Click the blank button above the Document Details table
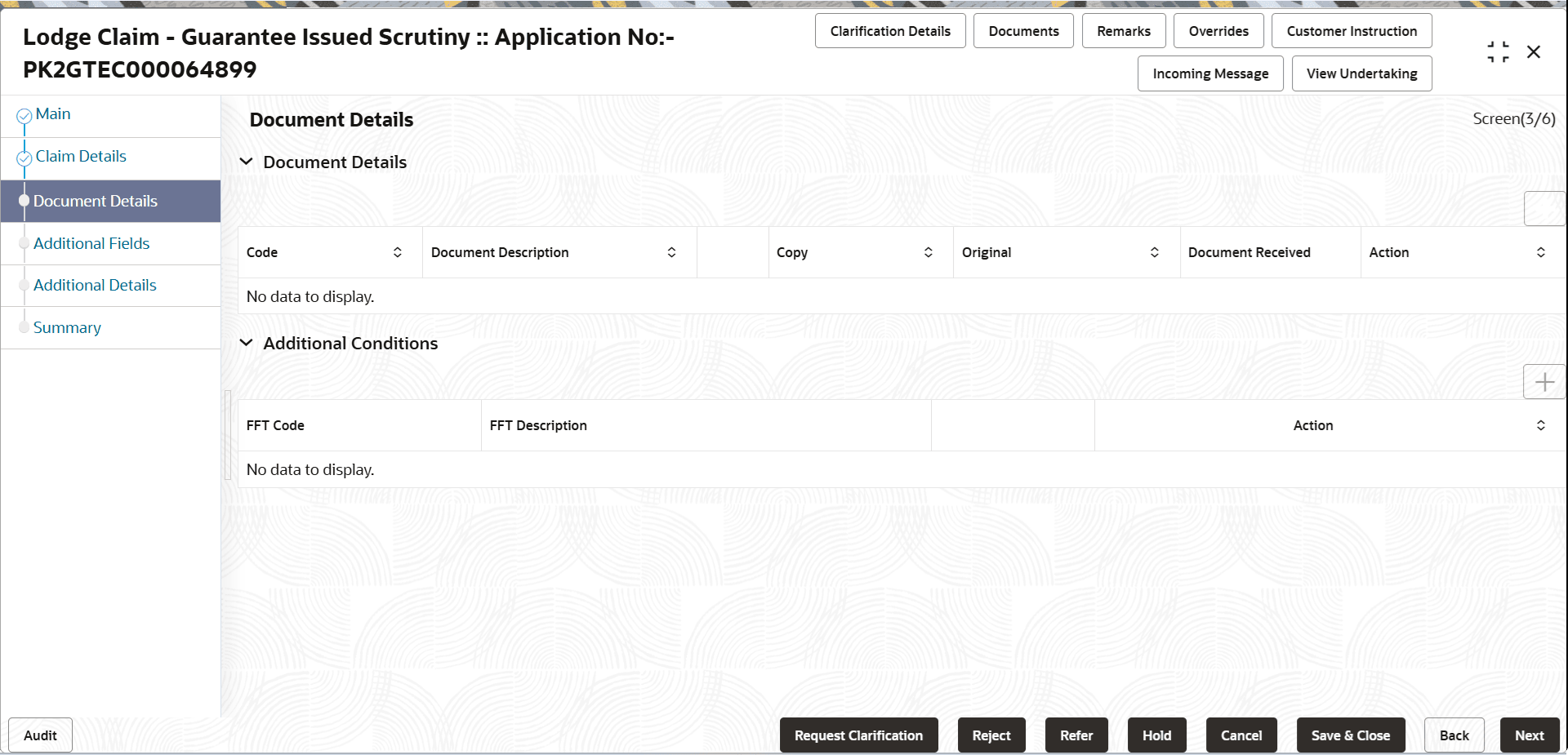The image size is (1568, 755). pos(1544,209)
